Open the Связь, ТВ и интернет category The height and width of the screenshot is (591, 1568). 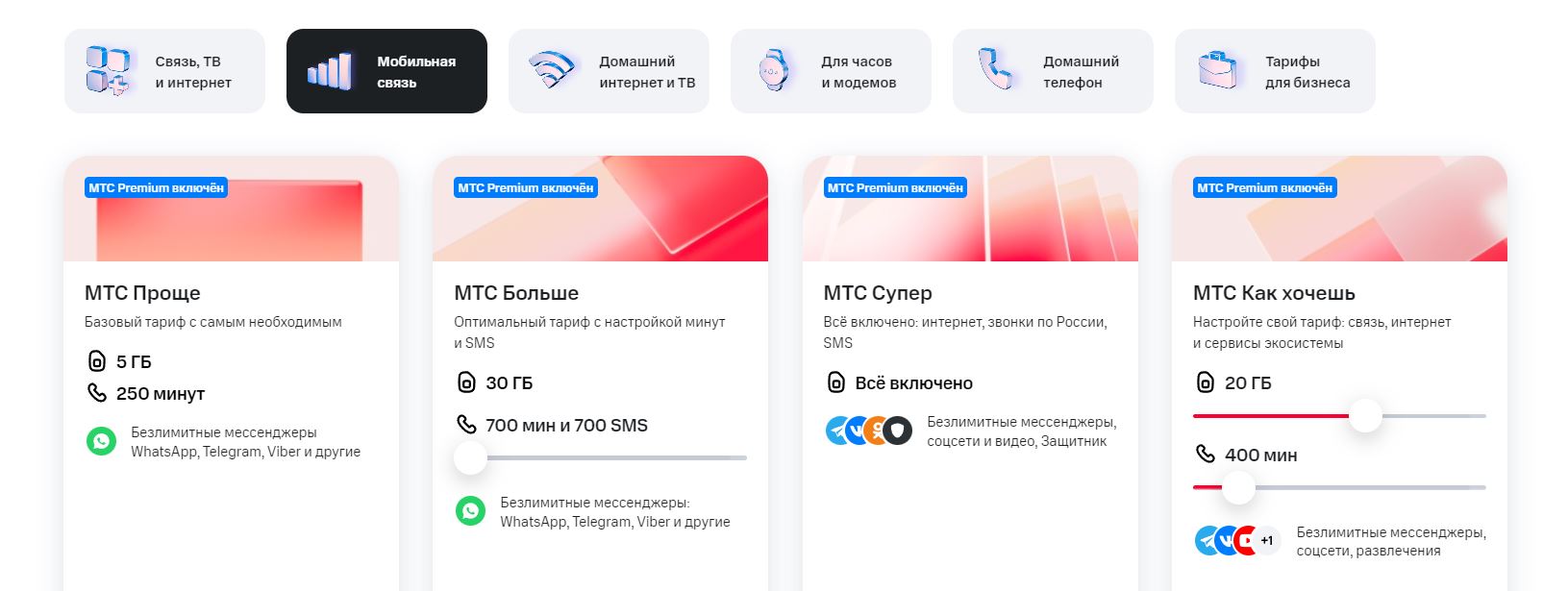tap(164, 71)
